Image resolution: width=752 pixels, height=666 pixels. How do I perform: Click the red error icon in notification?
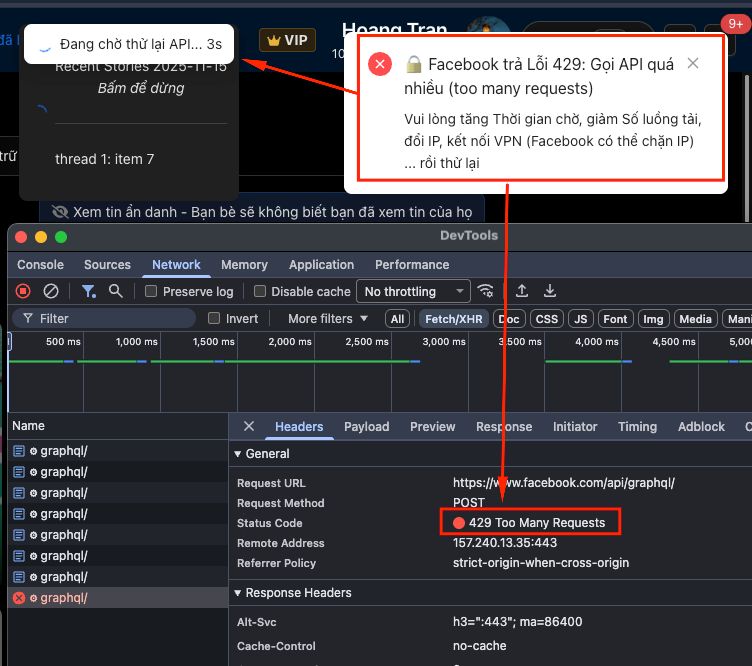(x=380, y=64)
